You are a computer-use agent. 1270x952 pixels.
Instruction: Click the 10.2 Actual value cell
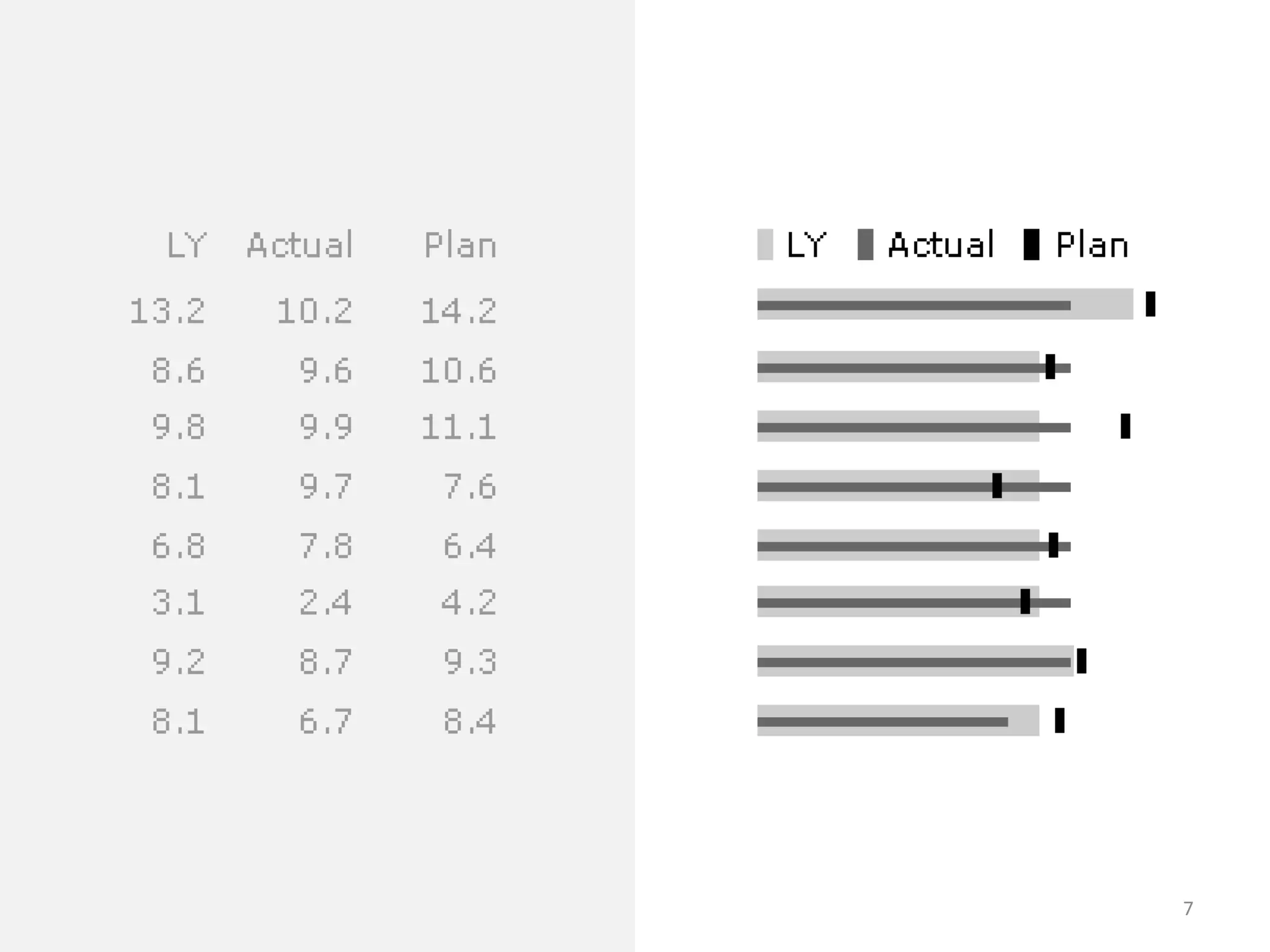pyautogui.click(x=314, y=311)
